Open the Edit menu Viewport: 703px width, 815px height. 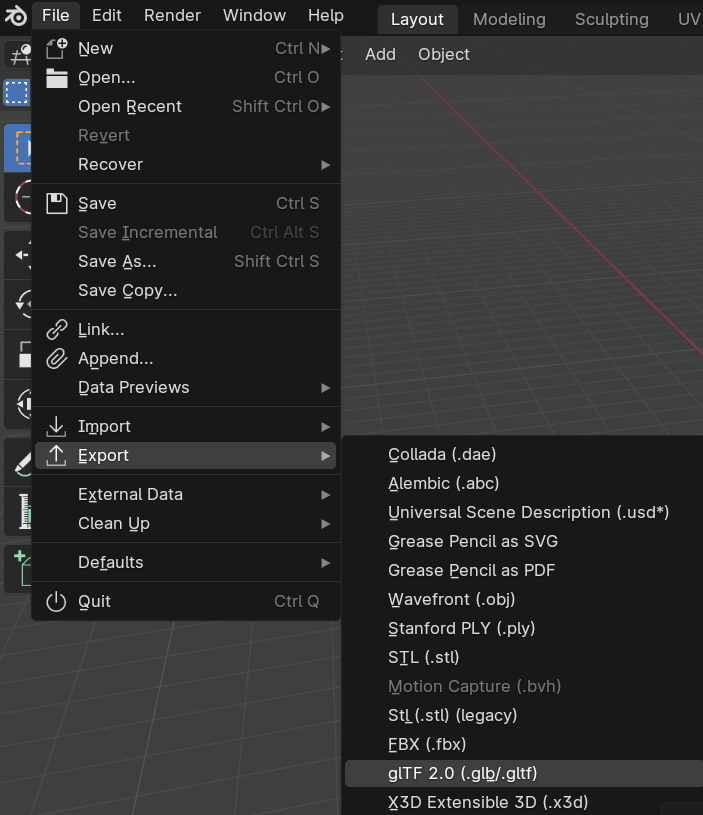coord(107,16)
